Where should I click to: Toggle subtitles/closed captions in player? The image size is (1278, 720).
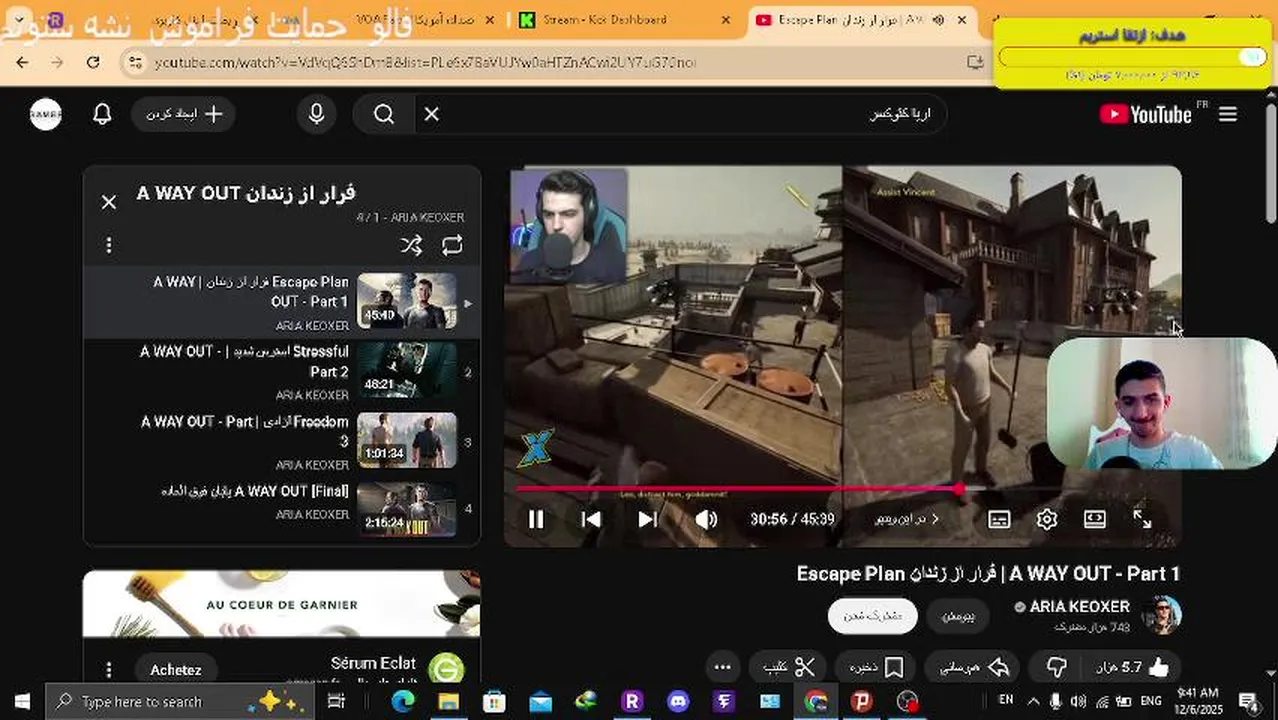pos(999,519)
